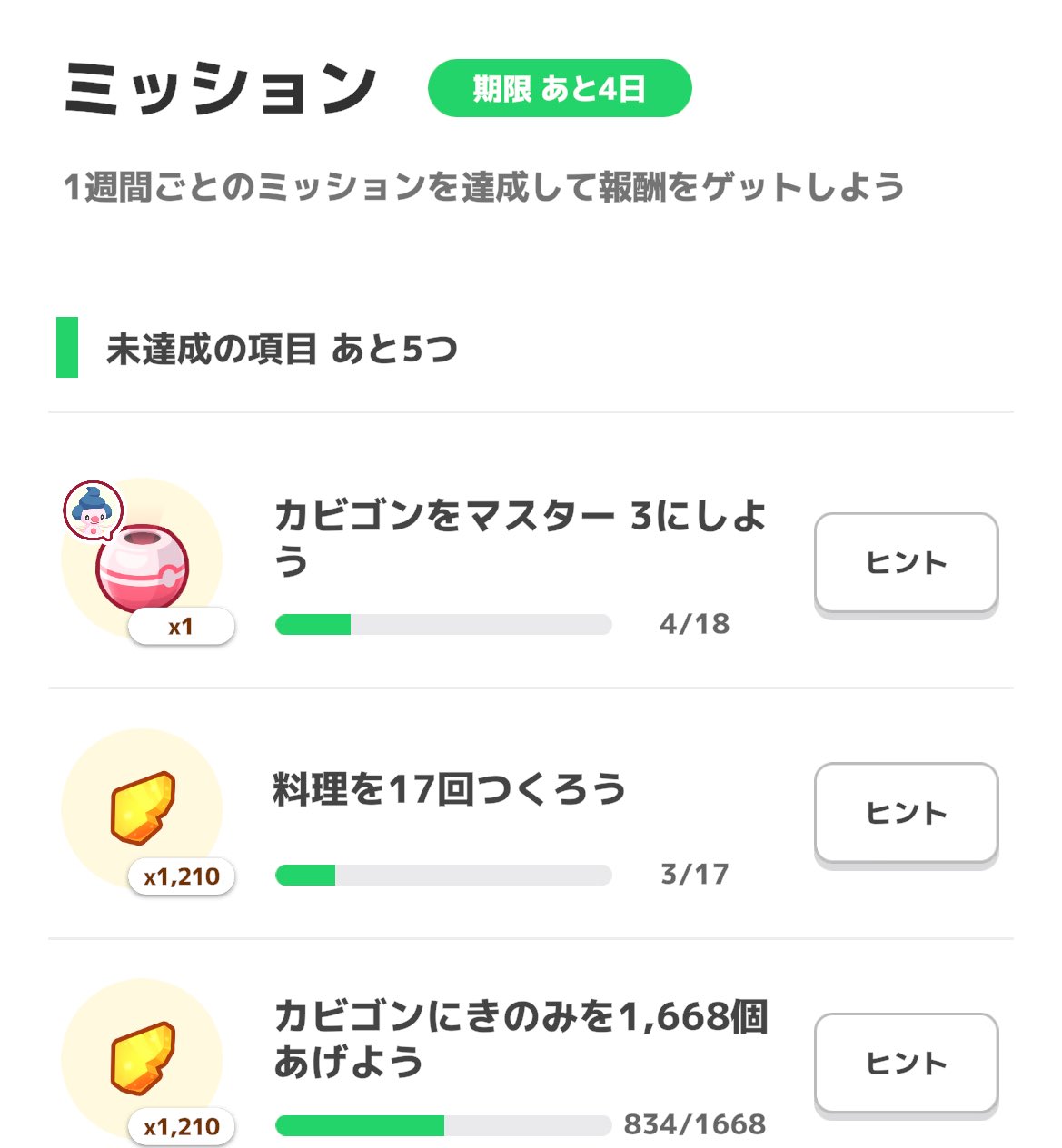Tap the pink incense reward icon
Viewport: 1062px width, 1148px height.
click(143, 568)
